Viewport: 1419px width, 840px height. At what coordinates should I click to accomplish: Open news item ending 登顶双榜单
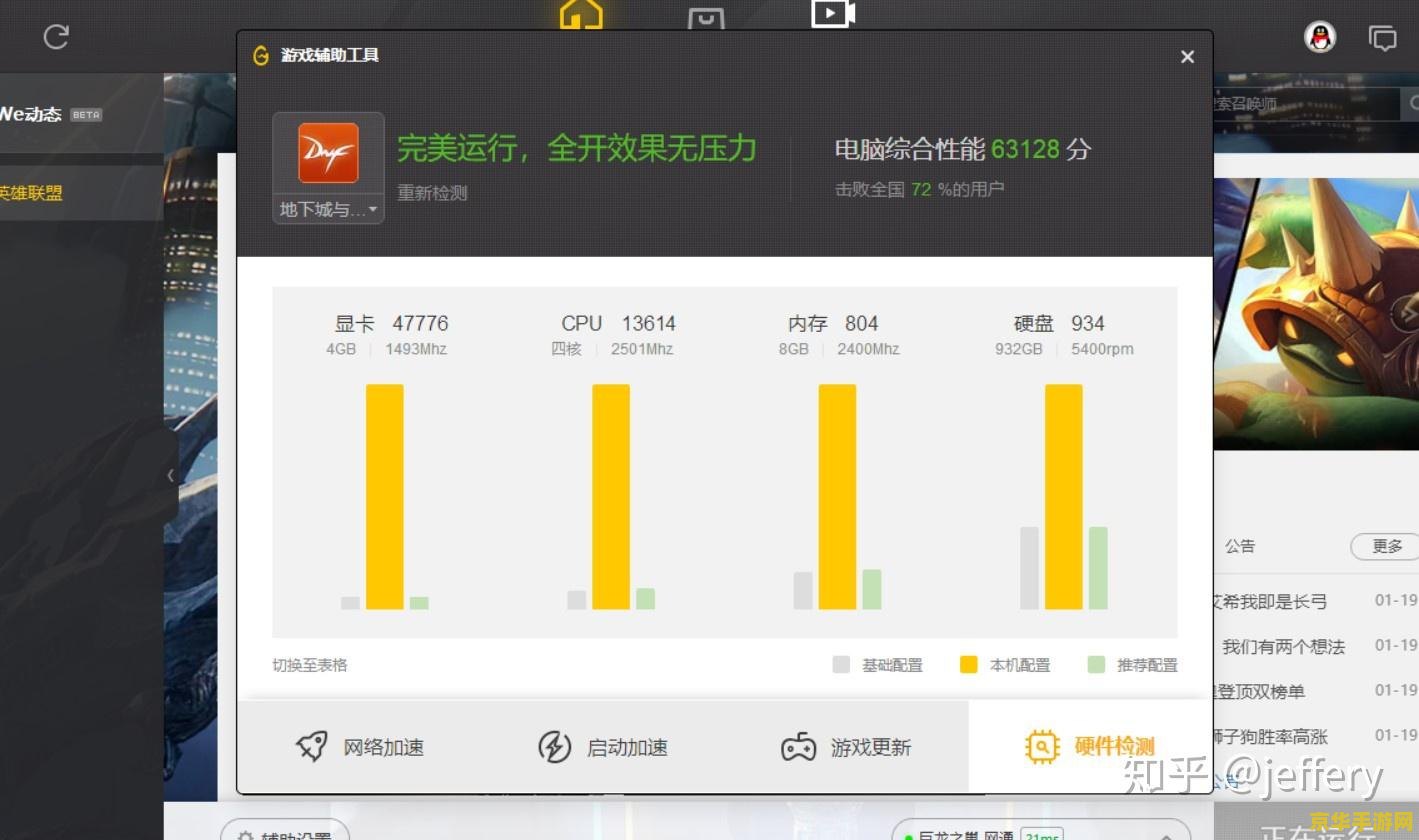pos(1259,691)
